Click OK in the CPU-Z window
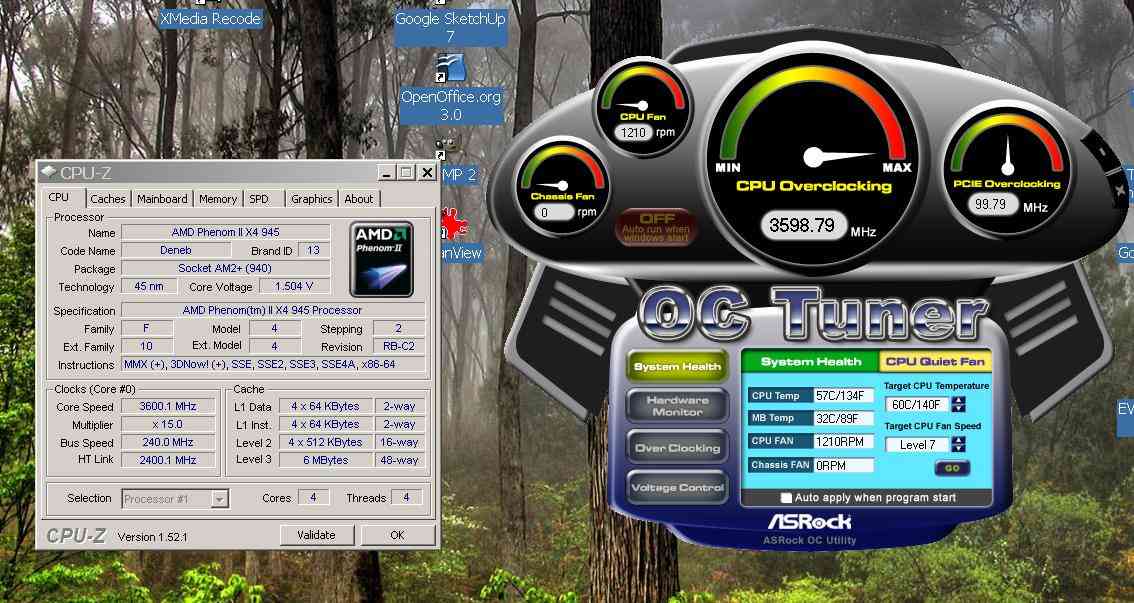 click(x=397, y=535)
